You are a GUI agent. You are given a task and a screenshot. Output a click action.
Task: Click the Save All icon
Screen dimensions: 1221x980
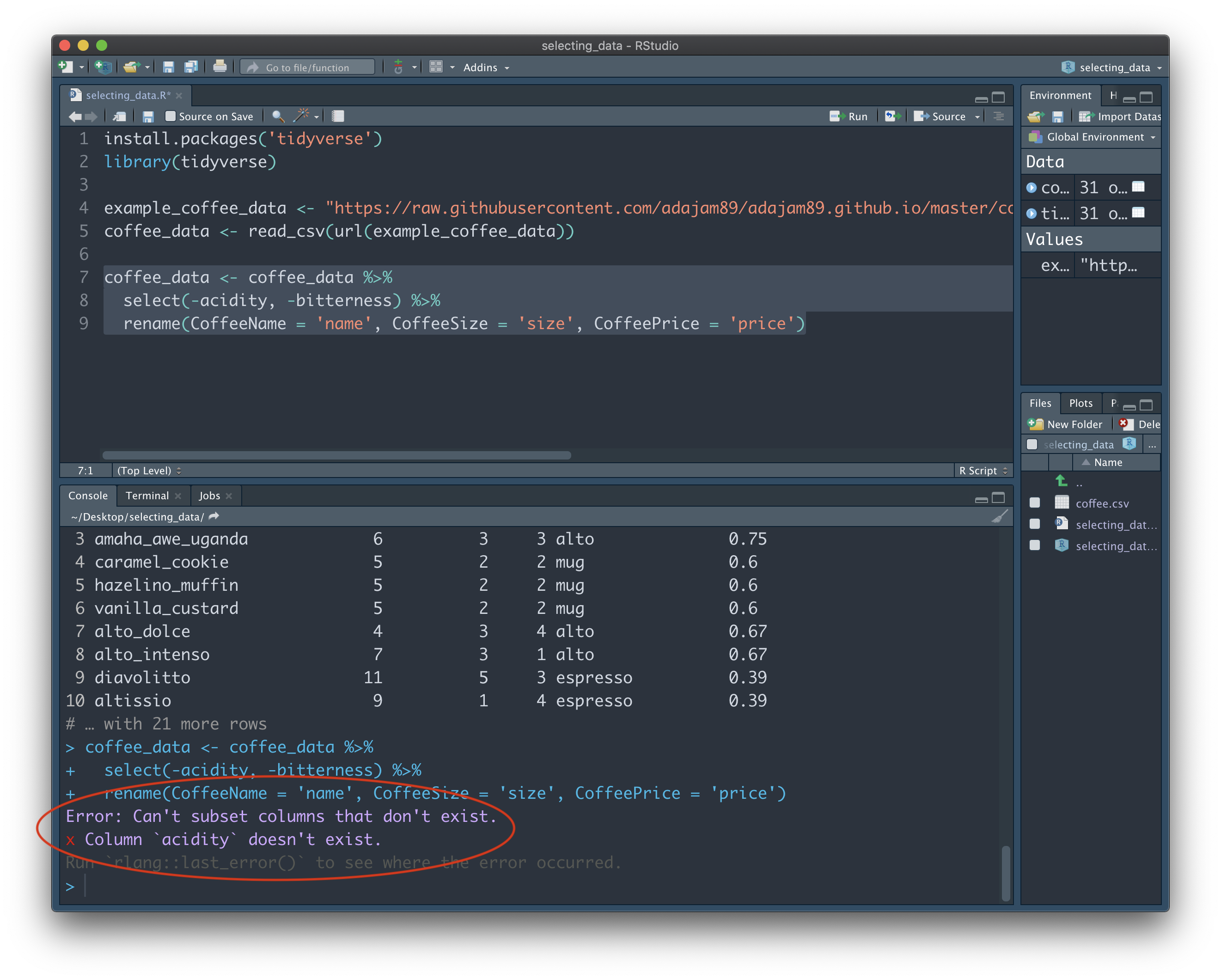191,67
